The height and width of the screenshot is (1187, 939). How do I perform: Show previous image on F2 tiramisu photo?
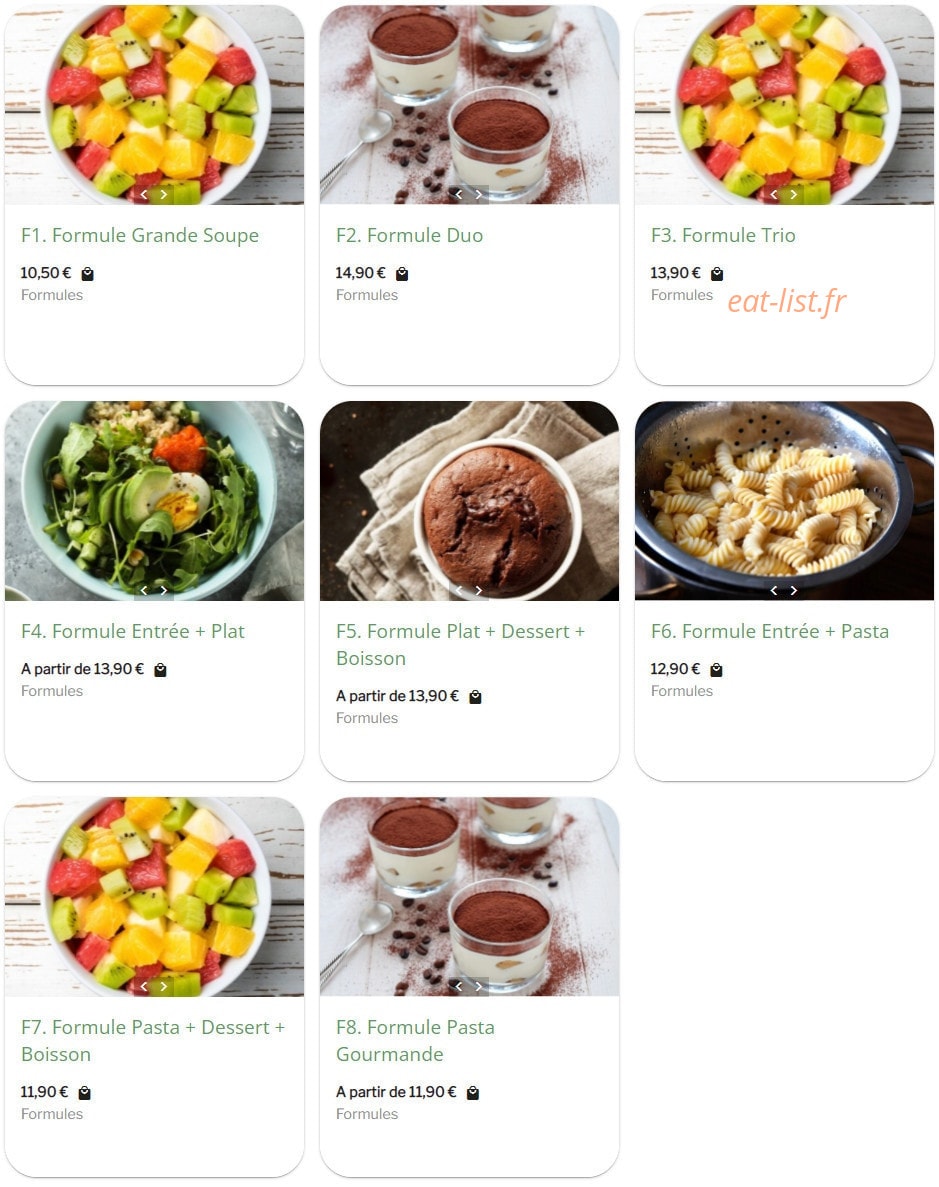(x=459, y=195)
